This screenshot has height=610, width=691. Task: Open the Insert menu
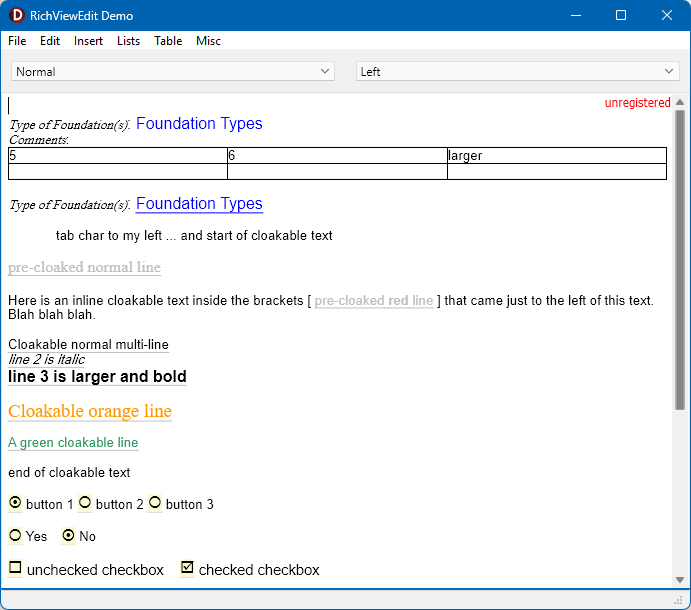pos(88,41)
